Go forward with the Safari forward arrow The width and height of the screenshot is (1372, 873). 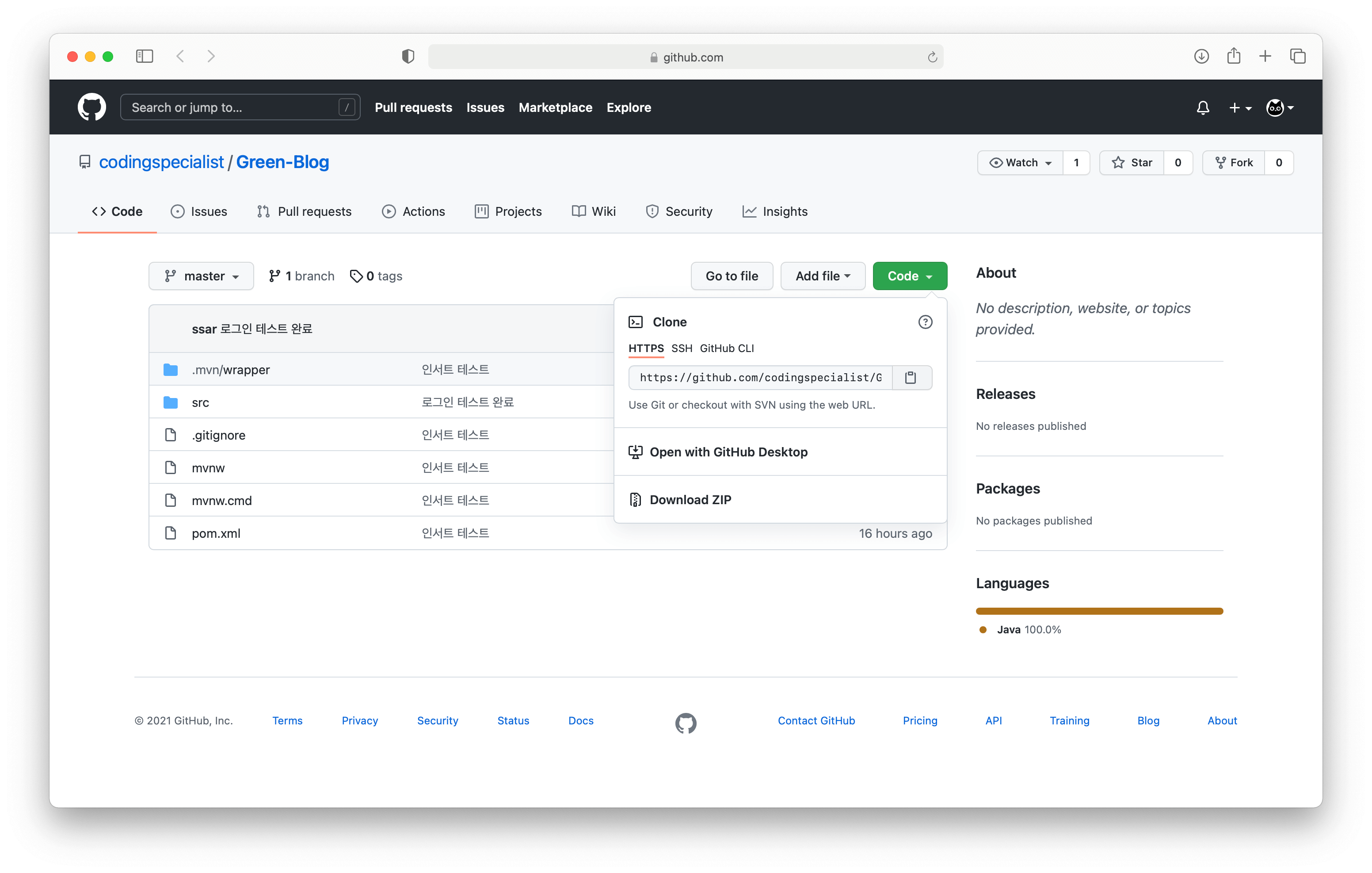pyautogui.click(x=211, y=57)
